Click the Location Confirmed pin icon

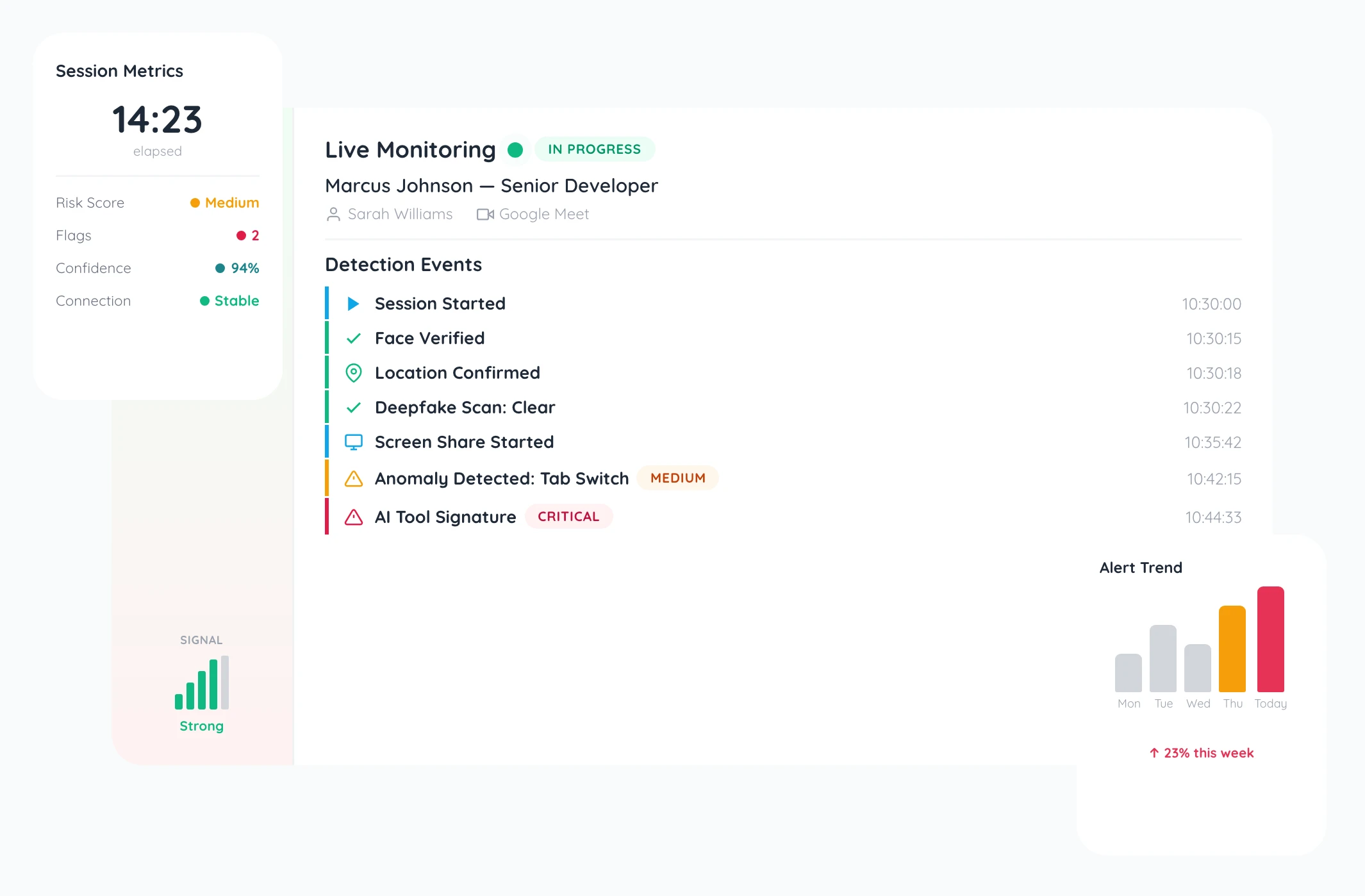[x=353, y=373]
